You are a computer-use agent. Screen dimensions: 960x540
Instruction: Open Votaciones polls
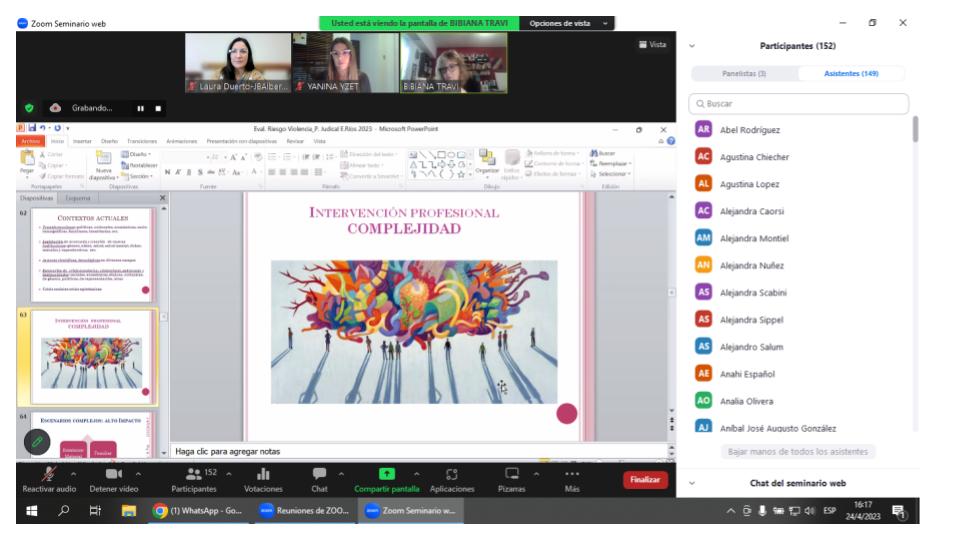[263, 479]
